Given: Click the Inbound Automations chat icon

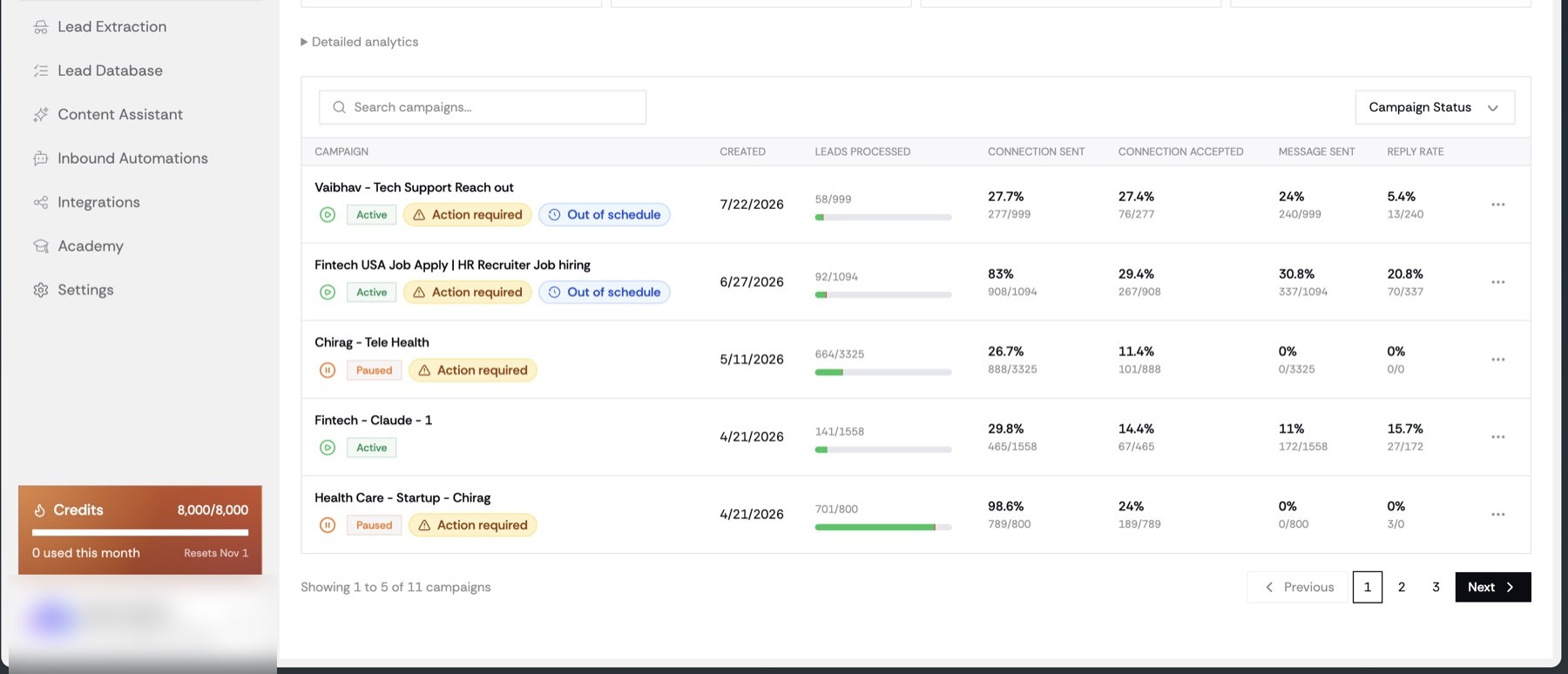Looking at the screenshot, I should (41, 158).
